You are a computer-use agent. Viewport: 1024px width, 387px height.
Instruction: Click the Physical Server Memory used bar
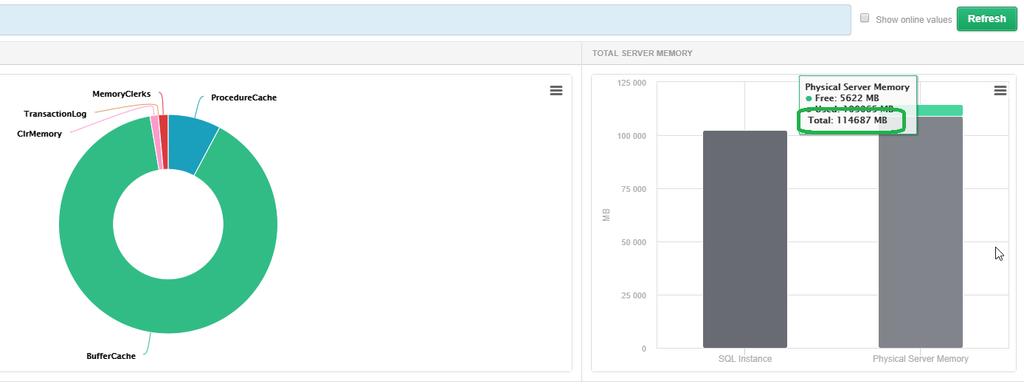(920, 232)
